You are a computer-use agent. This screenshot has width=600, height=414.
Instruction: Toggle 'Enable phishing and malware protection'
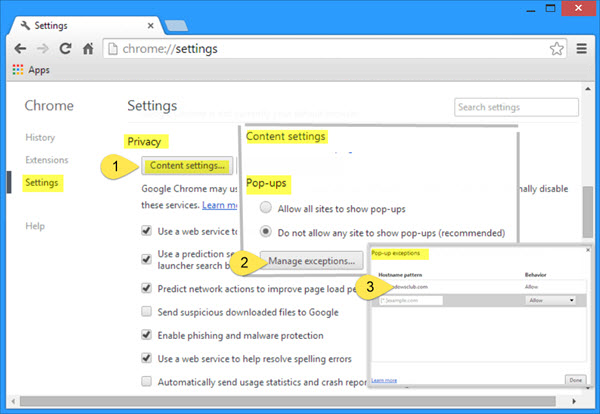click(x=147, y=335)
